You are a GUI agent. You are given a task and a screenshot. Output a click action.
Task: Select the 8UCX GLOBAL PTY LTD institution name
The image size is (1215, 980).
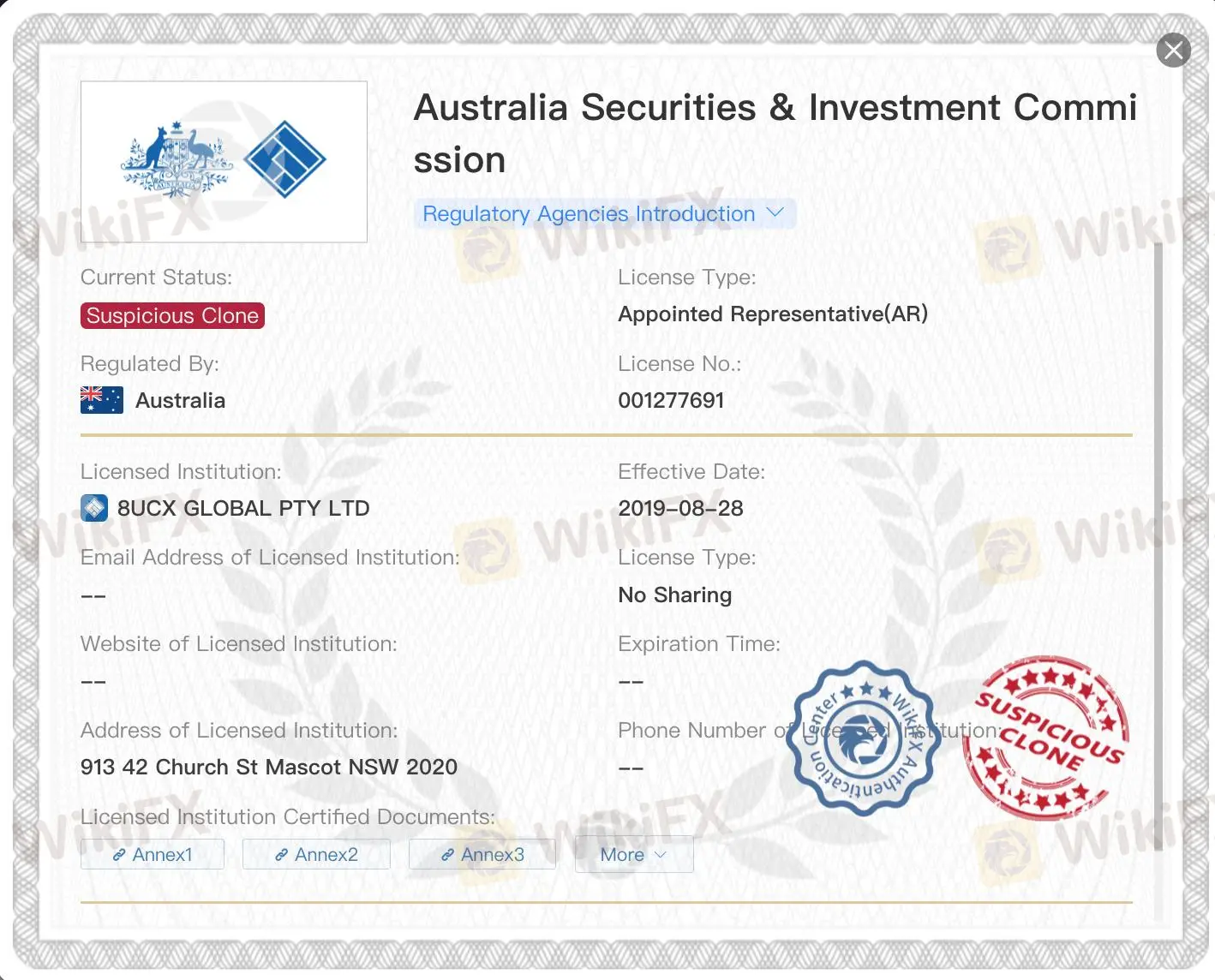coord(243,508)
